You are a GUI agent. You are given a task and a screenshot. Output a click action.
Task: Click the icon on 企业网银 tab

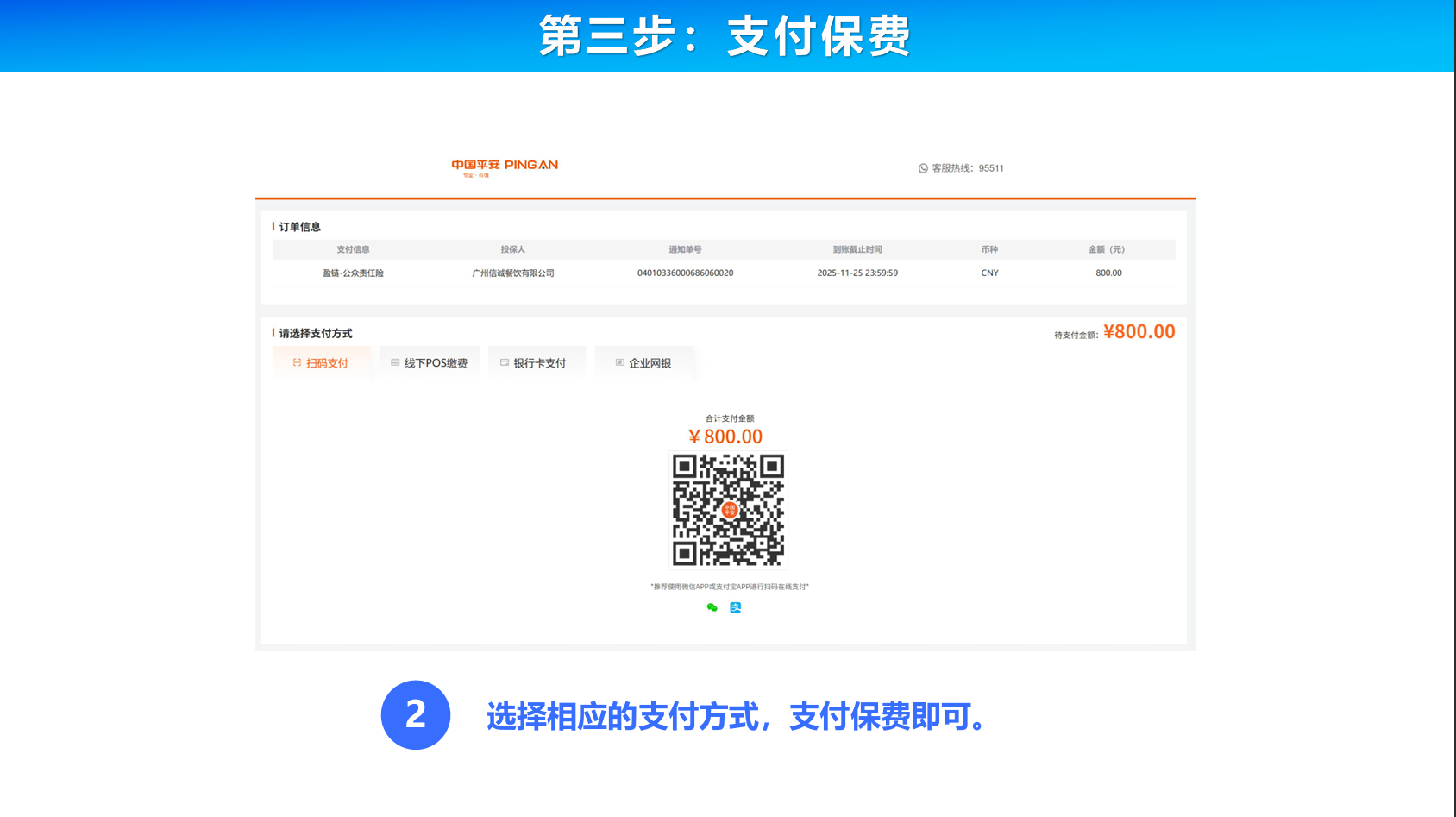[619, 363]
